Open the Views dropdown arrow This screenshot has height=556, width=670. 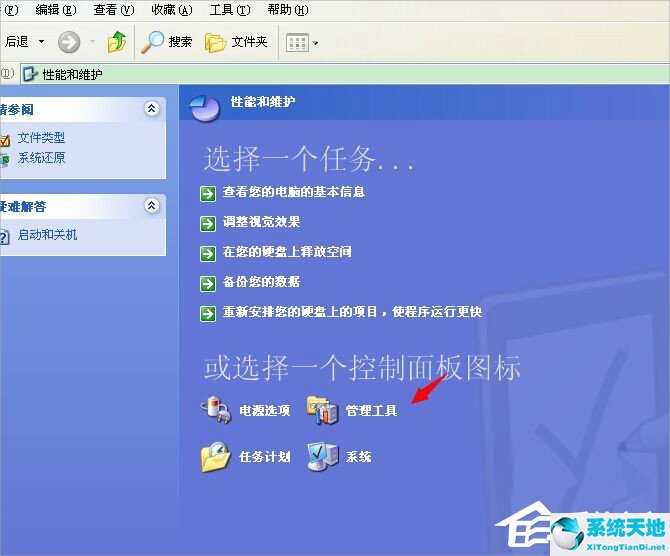(x=315, y=43)
